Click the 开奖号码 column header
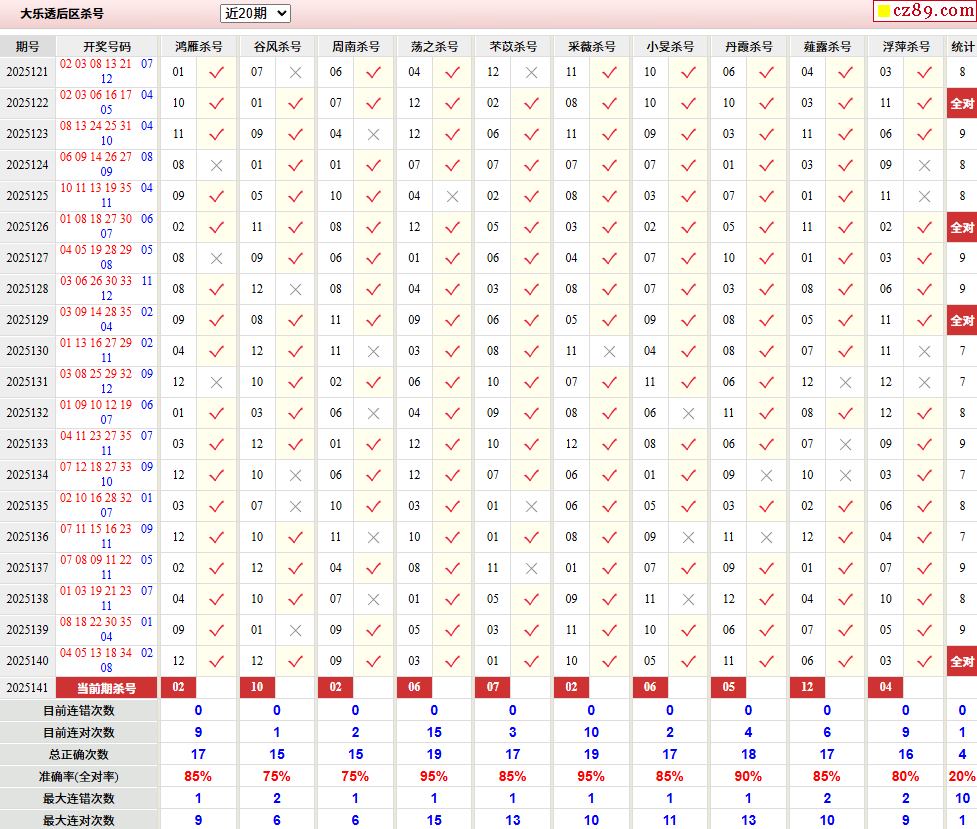 [x=107, y=46]
